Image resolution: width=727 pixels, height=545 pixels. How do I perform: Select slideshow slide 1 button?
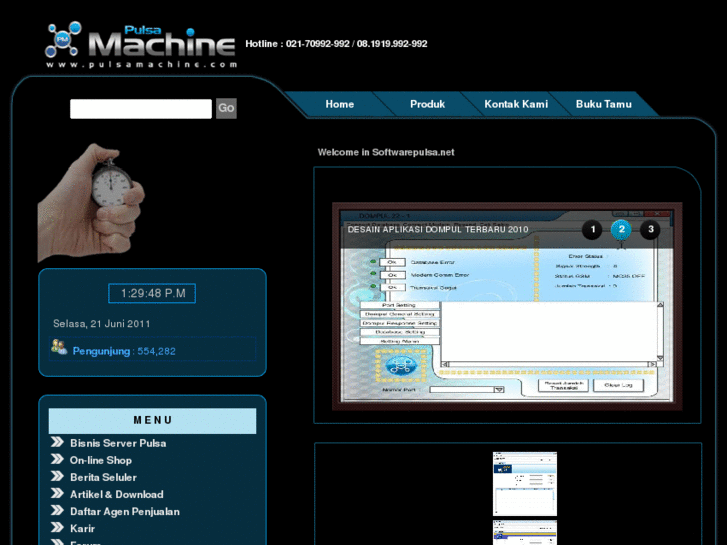(x=592, y=230)
